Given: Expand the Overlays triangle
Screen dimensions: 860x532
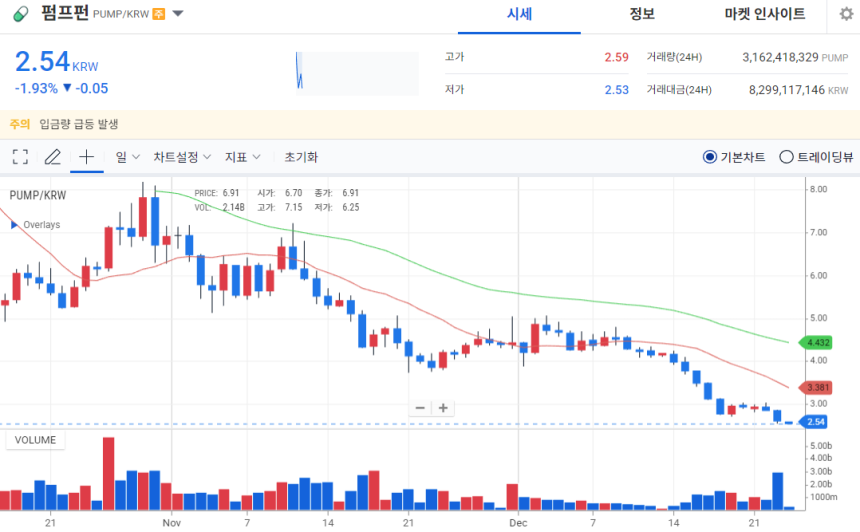Looking at the screenshot, I should pyautogui.click(x=14, y=225).
